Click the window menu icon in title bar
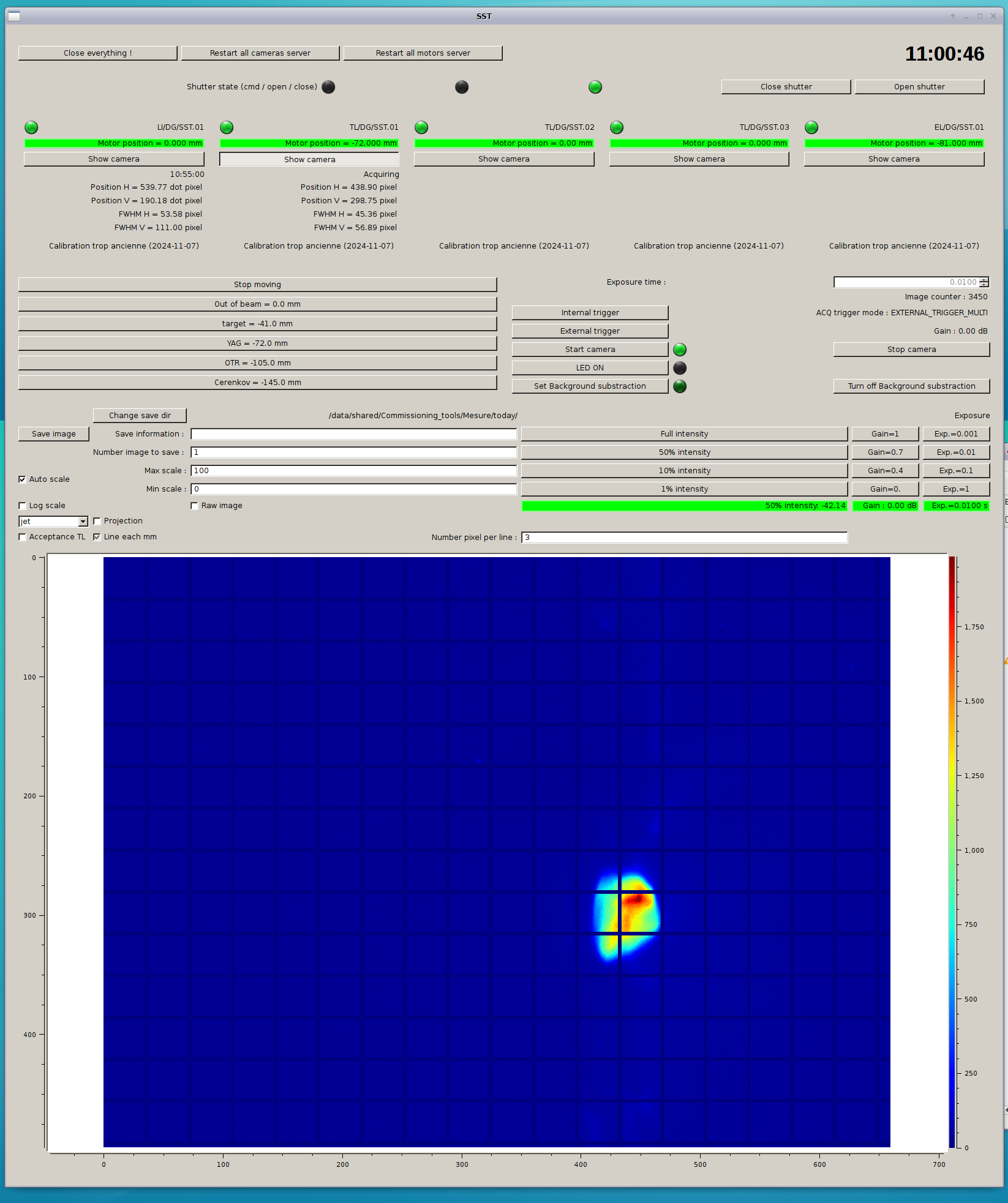This screenshot has height=1203, width=1008. pos(14,16)
